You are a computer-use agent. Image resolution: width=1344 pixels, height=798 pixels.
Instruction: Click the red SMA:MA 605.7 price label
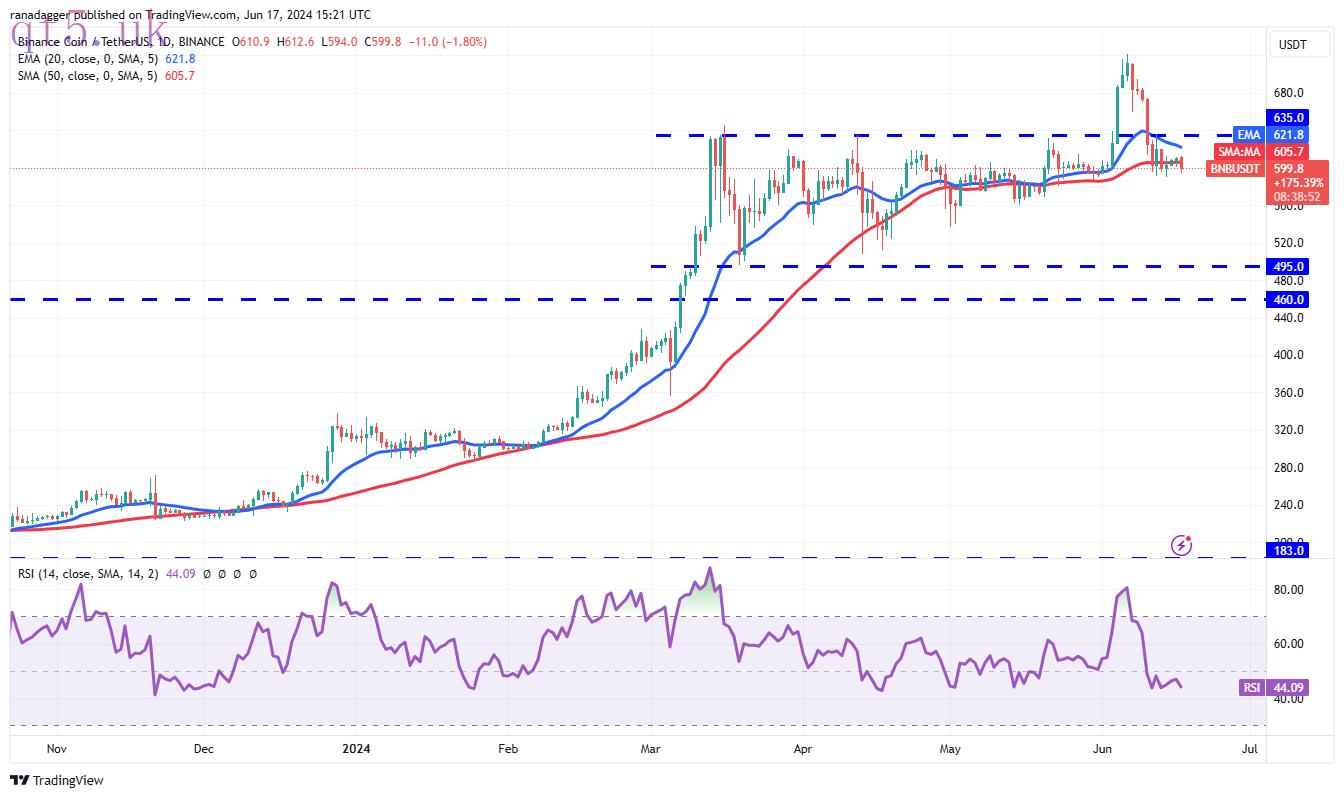click(1261, 151)
